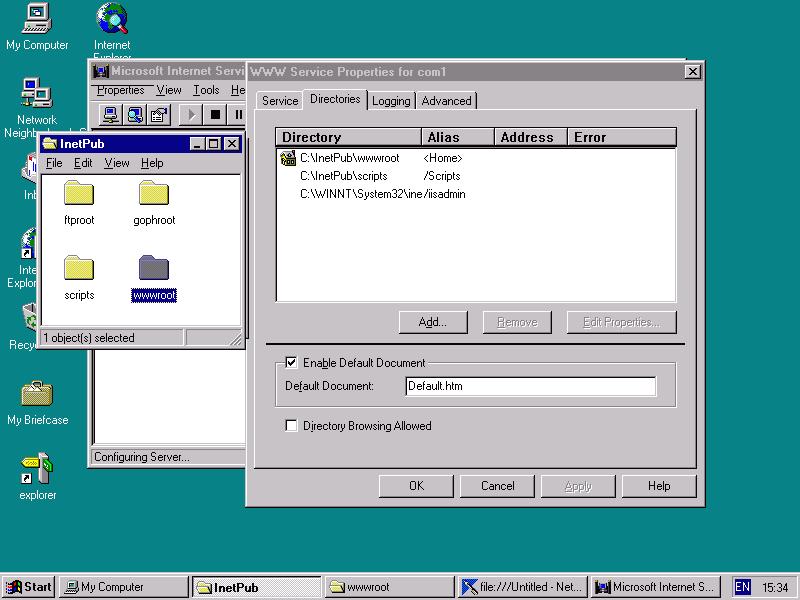Switch to the Advanced tab
The width and height of the screenshot is (800, 600).
(446, 101)
